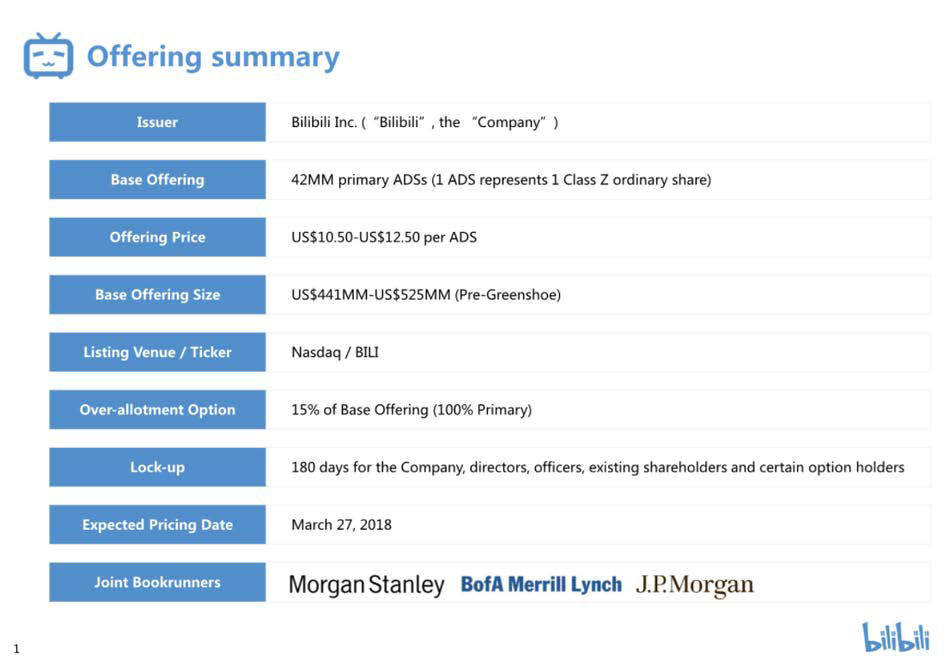The image size is (950, 667).
Task: Click the J.P.Morgan logo
Action: point(695,585)
